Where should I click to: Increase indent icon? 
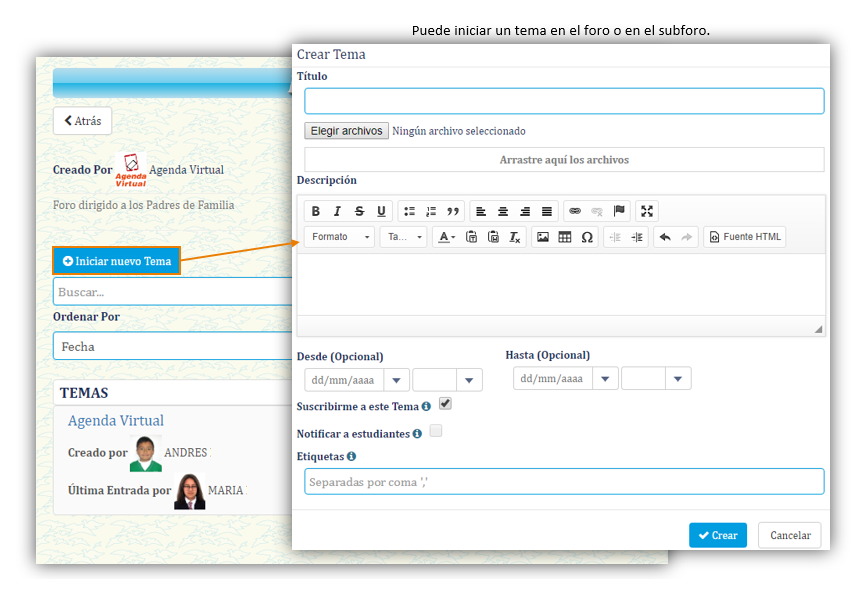[637, 237]
